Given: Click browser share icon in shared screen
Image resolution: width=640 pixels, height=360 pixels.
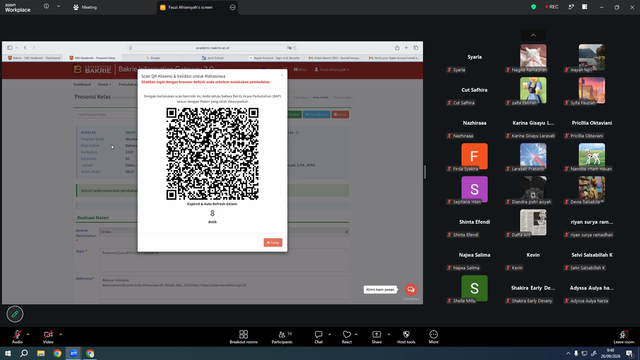Looking at the screenshot, I should (x=397, y=48).
